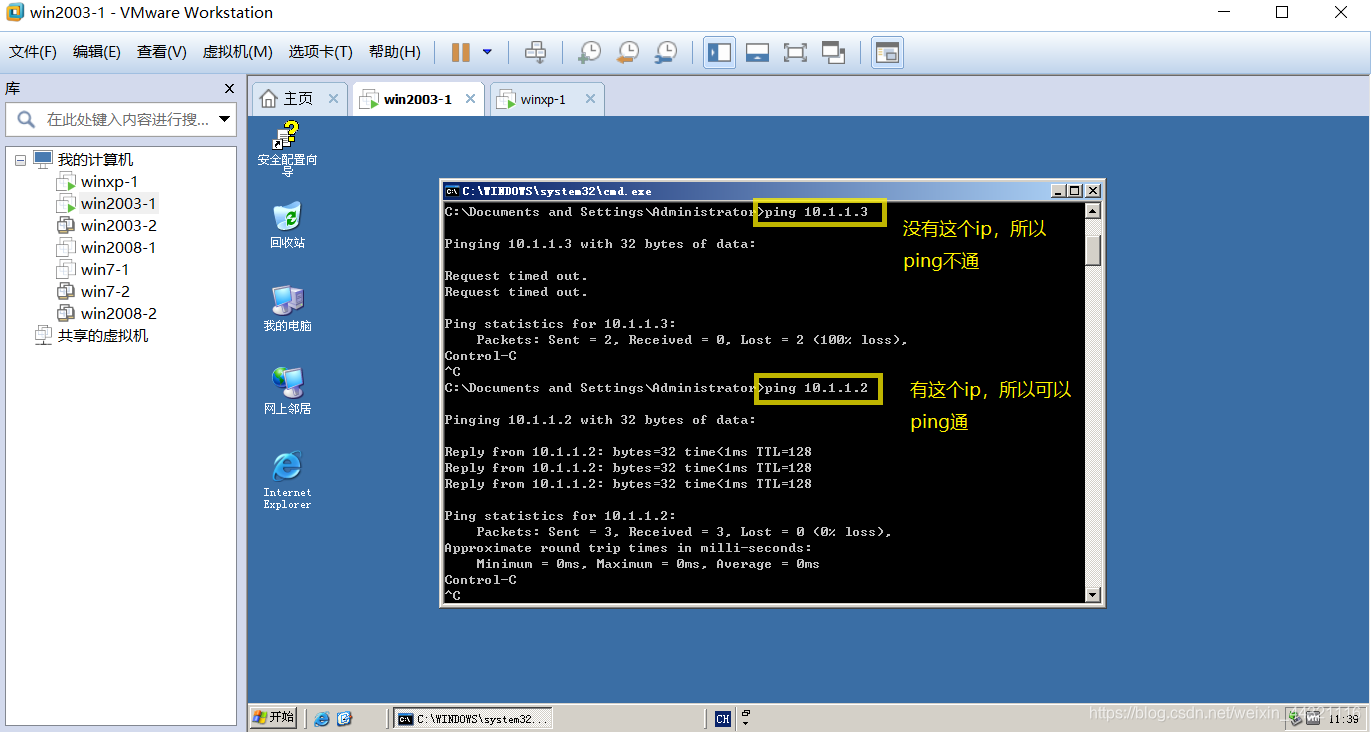The width and height of the screenshot is (1371, 732).
Task: Click the 回收站 desktop icon
Action: [x=287, y=225]
